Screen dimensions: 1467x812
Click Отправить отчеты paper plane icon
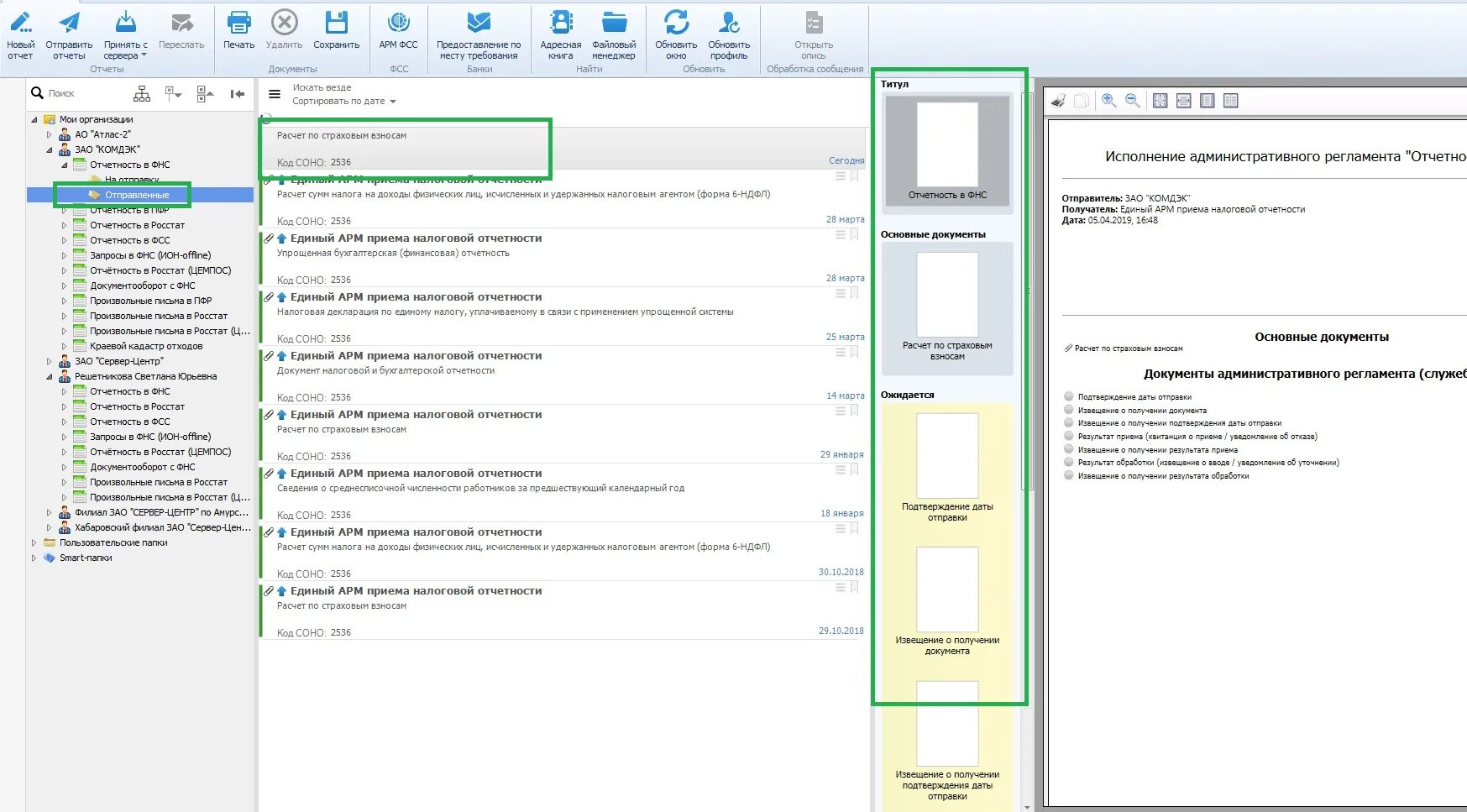[x=69, y=23]
